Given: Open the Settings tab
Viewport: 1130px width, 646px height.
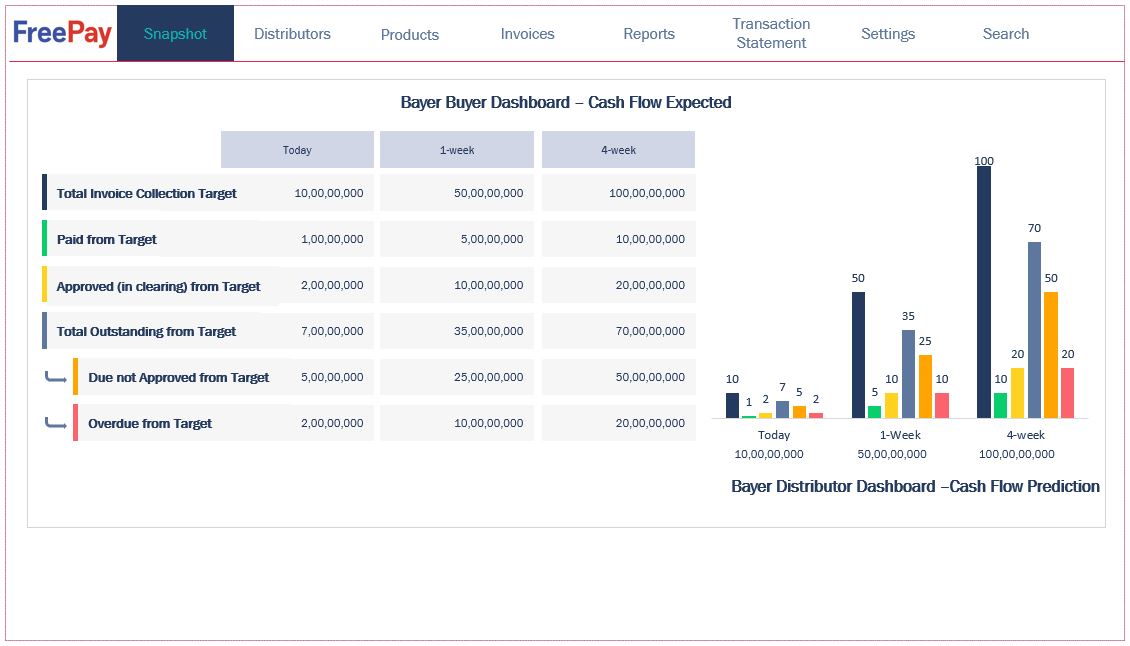Looking at the screenshot, I should point(888,34).
